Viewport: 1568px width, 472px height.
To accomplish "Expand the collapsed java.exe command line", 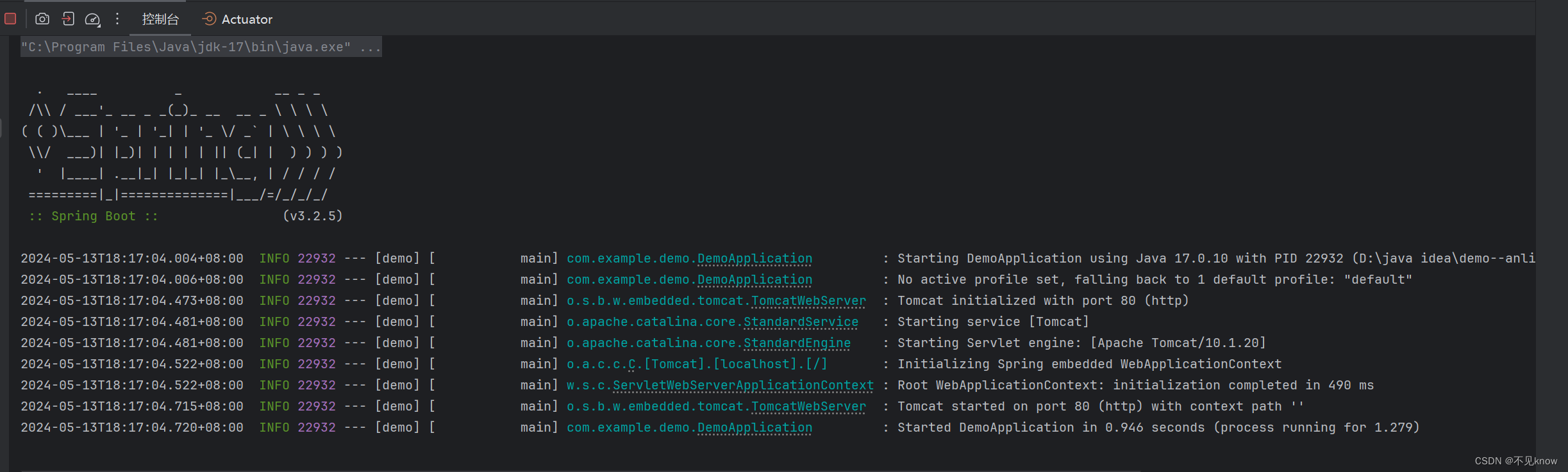I will pyautogui.click(x=201, y=47).
